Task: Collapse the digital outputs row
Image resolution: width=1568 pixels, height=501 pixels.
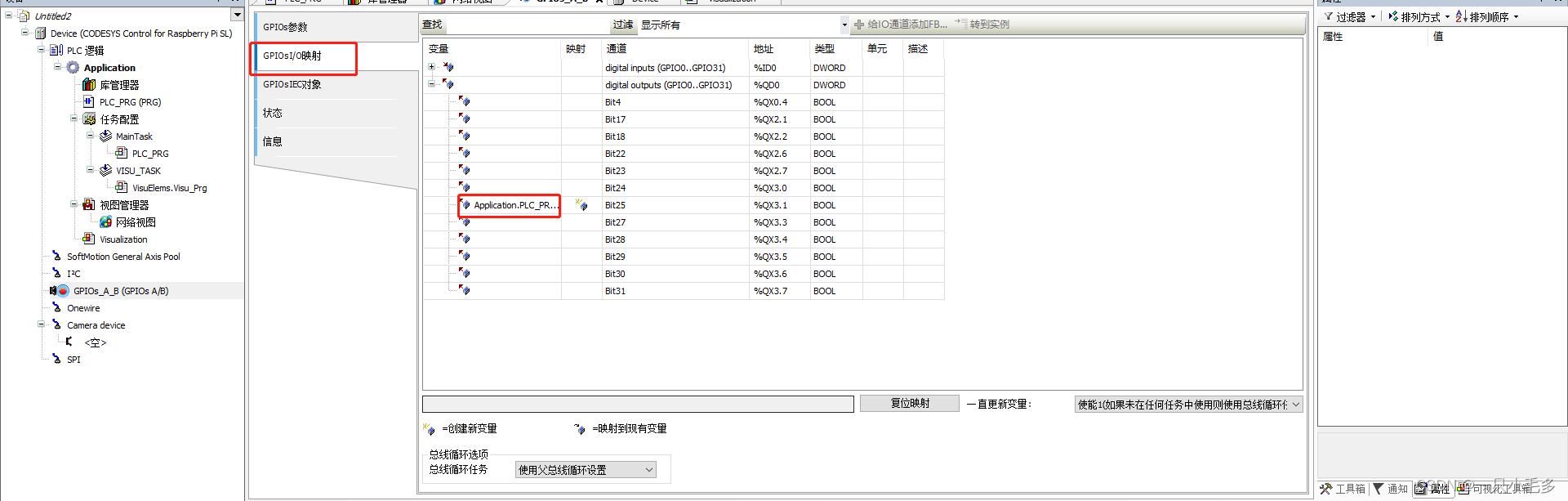Action: click(431, 84)
